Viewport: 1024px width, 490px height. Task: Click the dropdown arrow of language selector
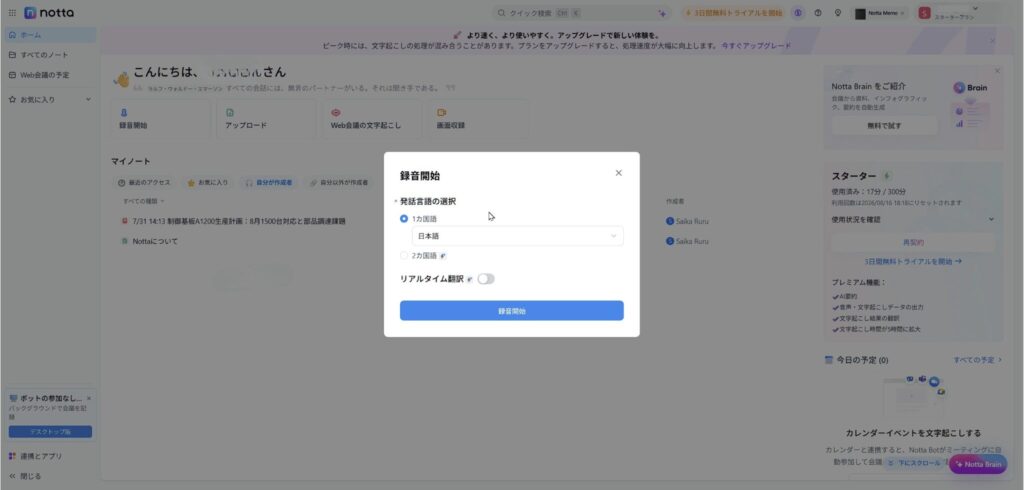(x=613, y=236)
